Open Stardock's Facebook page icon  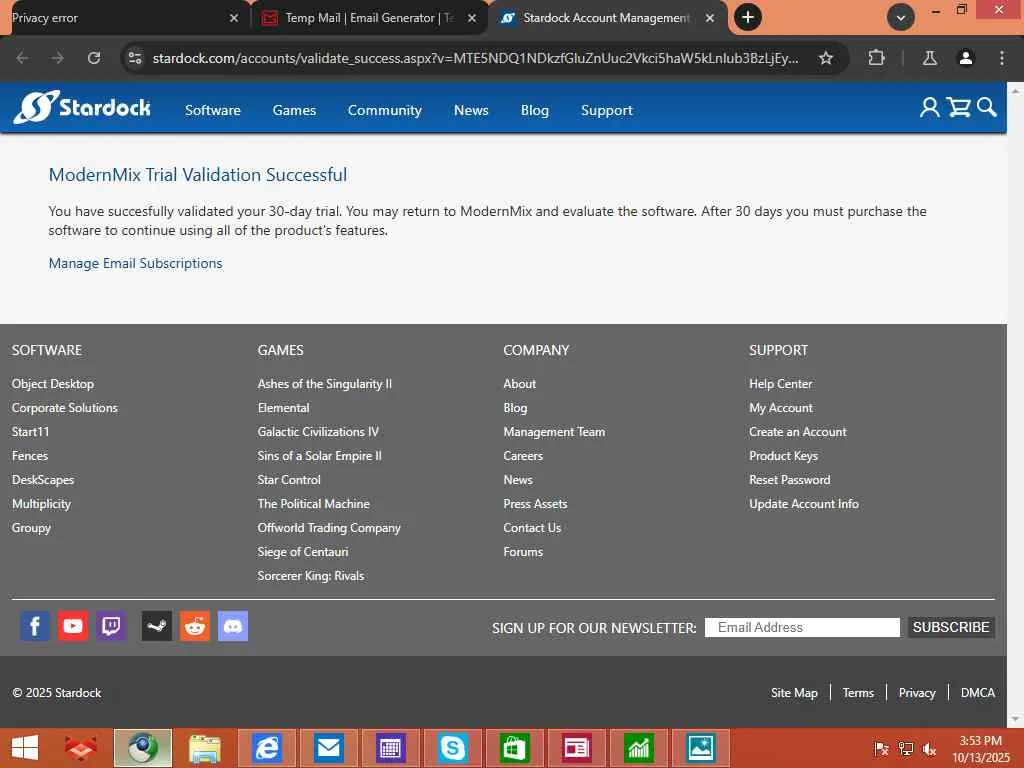click(35, 626)
